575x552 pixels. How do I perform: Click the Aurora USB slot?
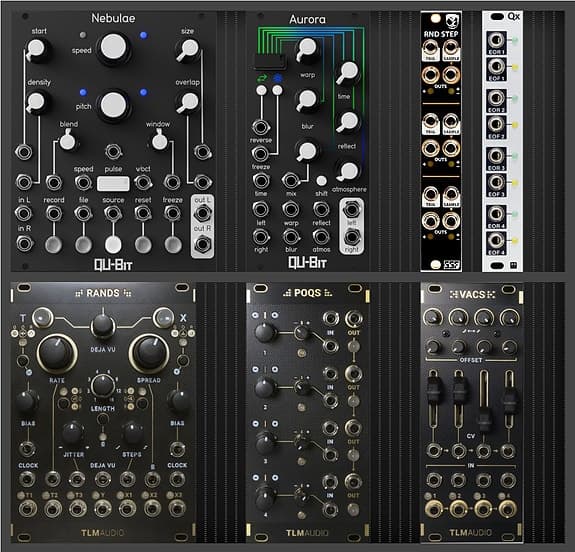(x=270, y=62)
